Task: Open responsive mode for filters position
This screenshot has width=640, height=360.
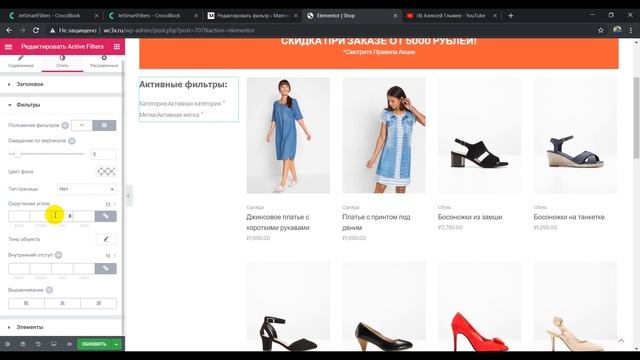Action: [65, 125]
